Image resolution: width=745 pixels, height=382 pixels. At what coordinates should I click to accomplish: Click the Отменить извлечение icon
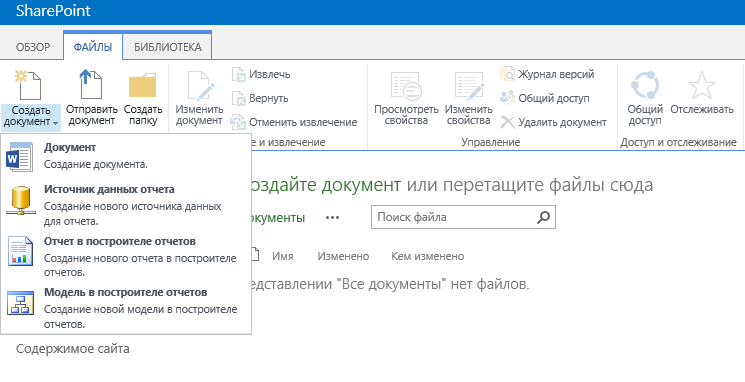point(238,122)
